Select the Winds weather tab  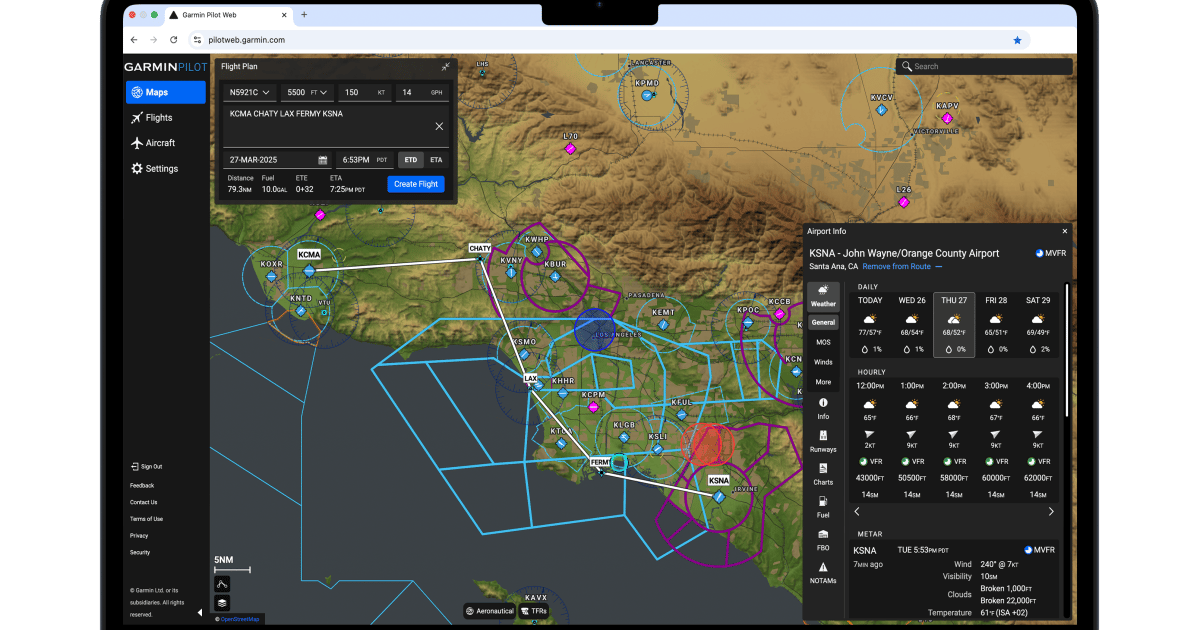(823, 362)
